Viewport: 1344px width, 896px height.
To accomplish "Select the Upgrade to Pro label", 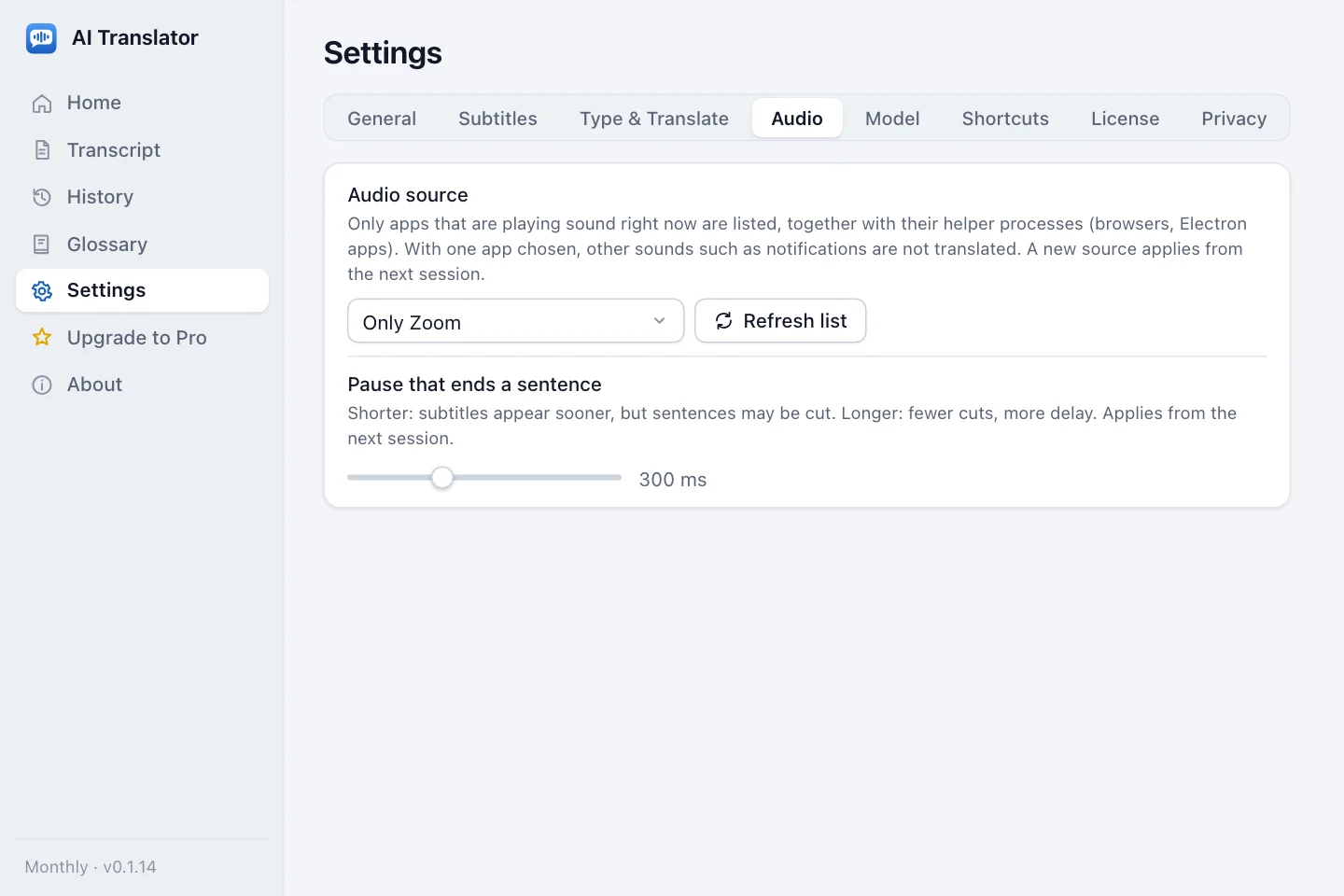I will pyautogui.click(x=137, y=338).
